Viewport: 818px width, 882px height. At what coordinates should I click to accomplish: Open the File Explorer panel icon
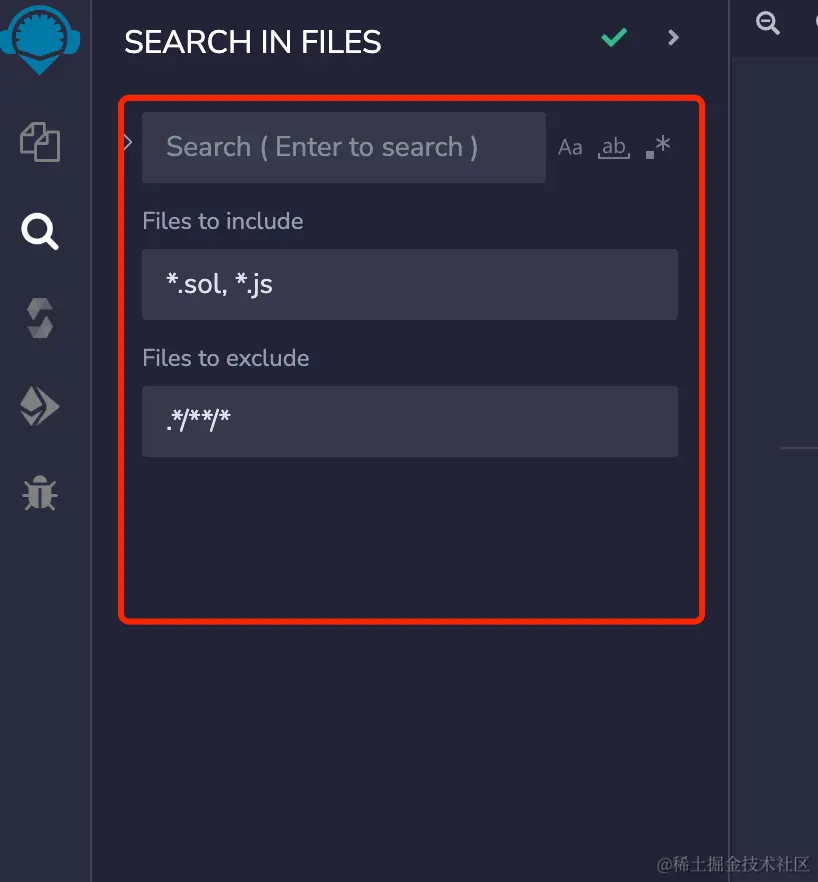(x=40, y=142)
